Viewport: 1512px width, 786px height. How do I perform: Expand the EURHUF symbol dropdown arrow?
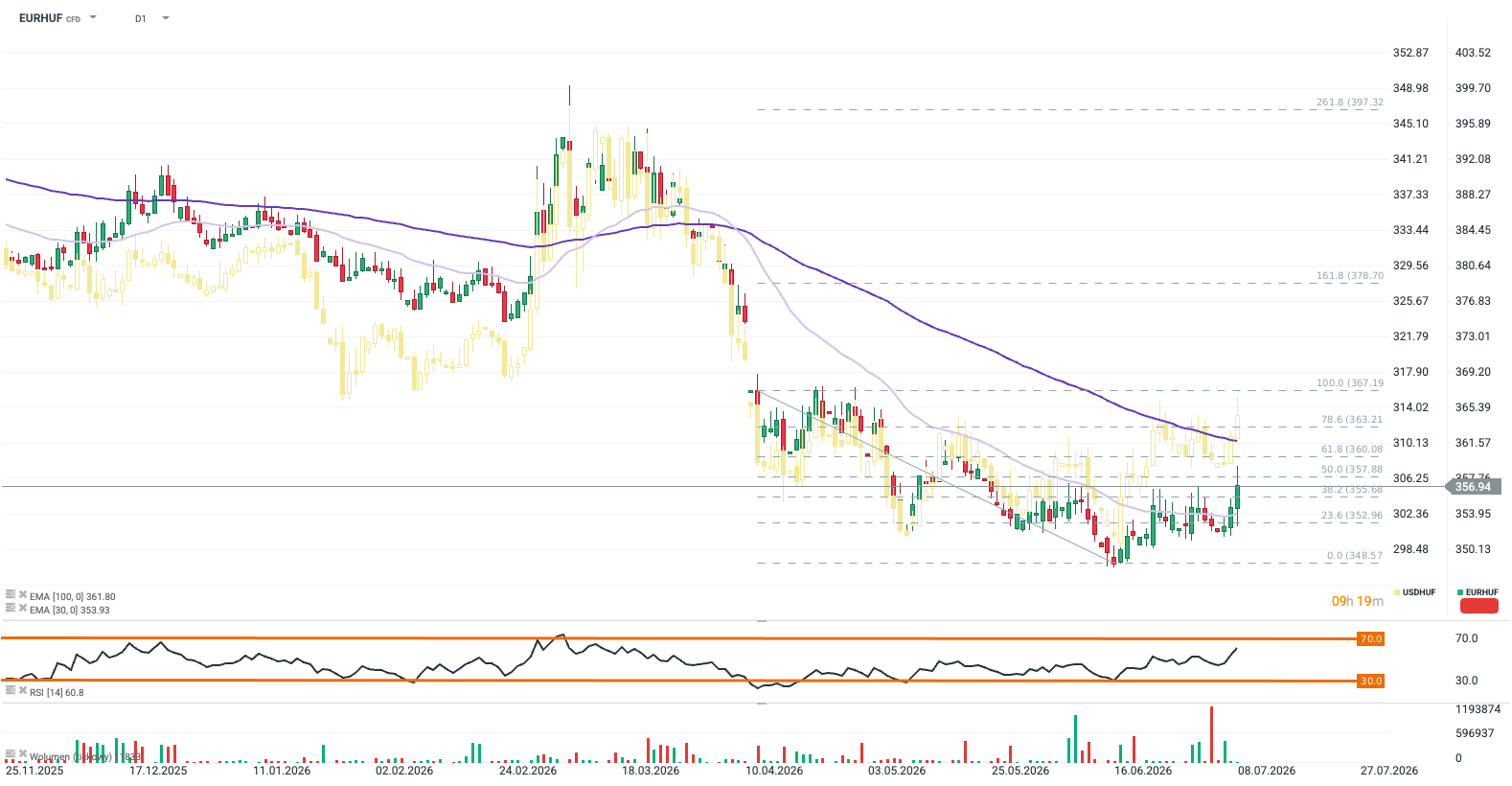93,17
